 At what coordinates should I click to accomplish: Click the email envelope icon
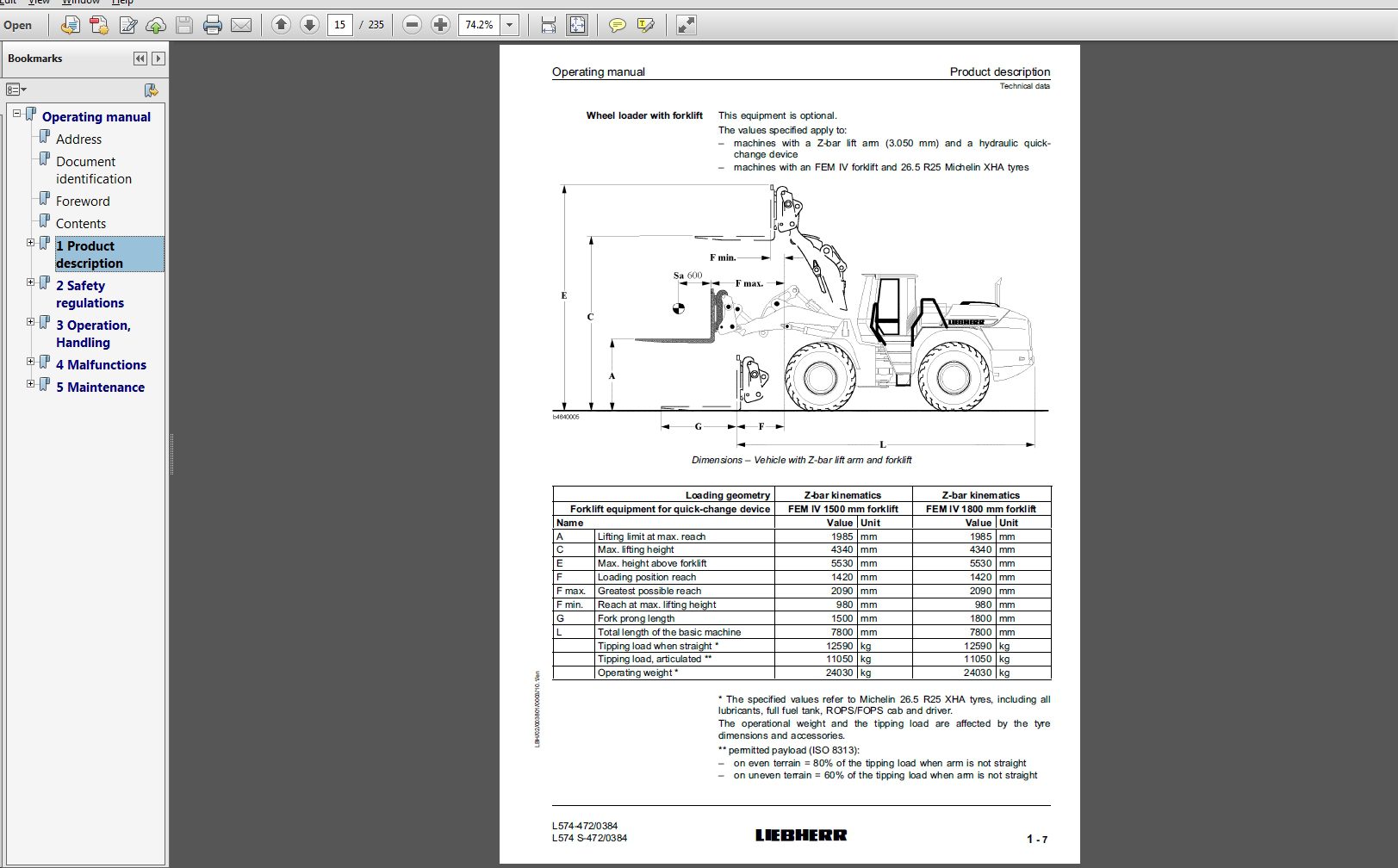click(x=241, y=25)
